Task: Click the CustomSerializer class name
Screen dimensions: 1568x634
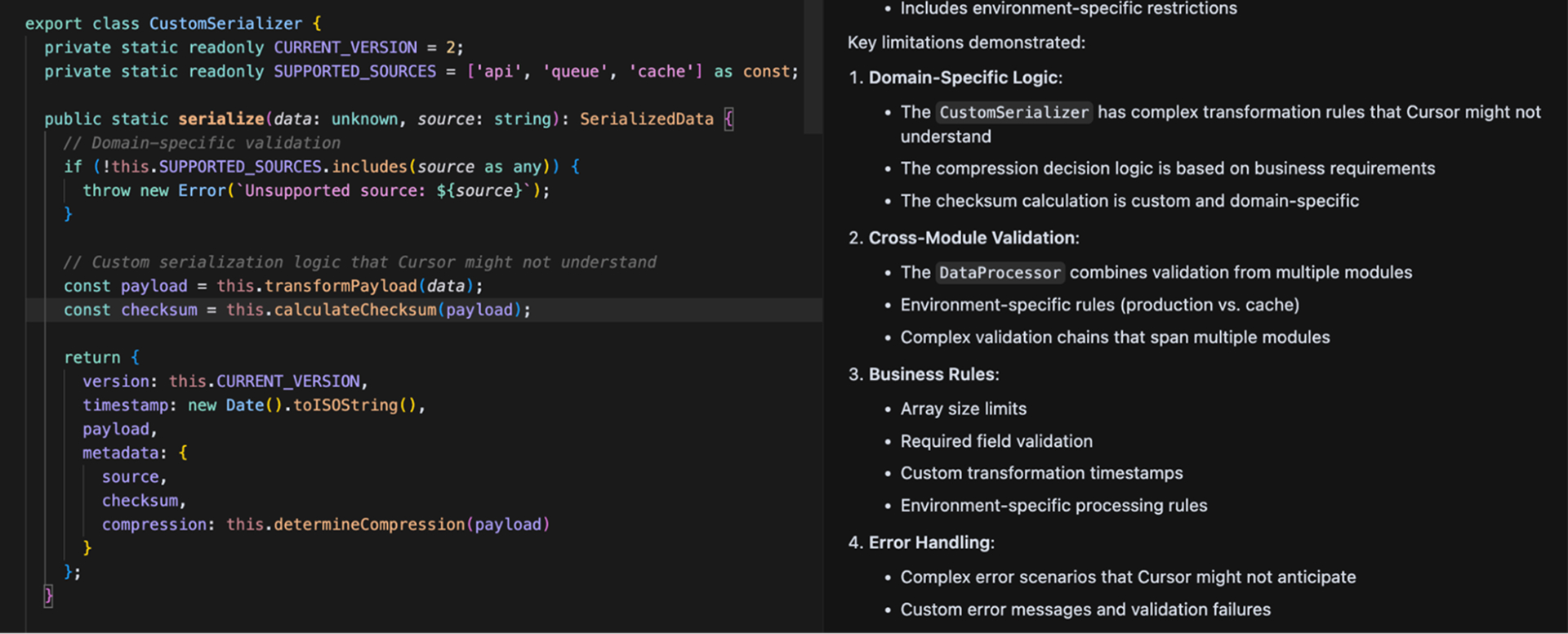Action: point(225,24)
